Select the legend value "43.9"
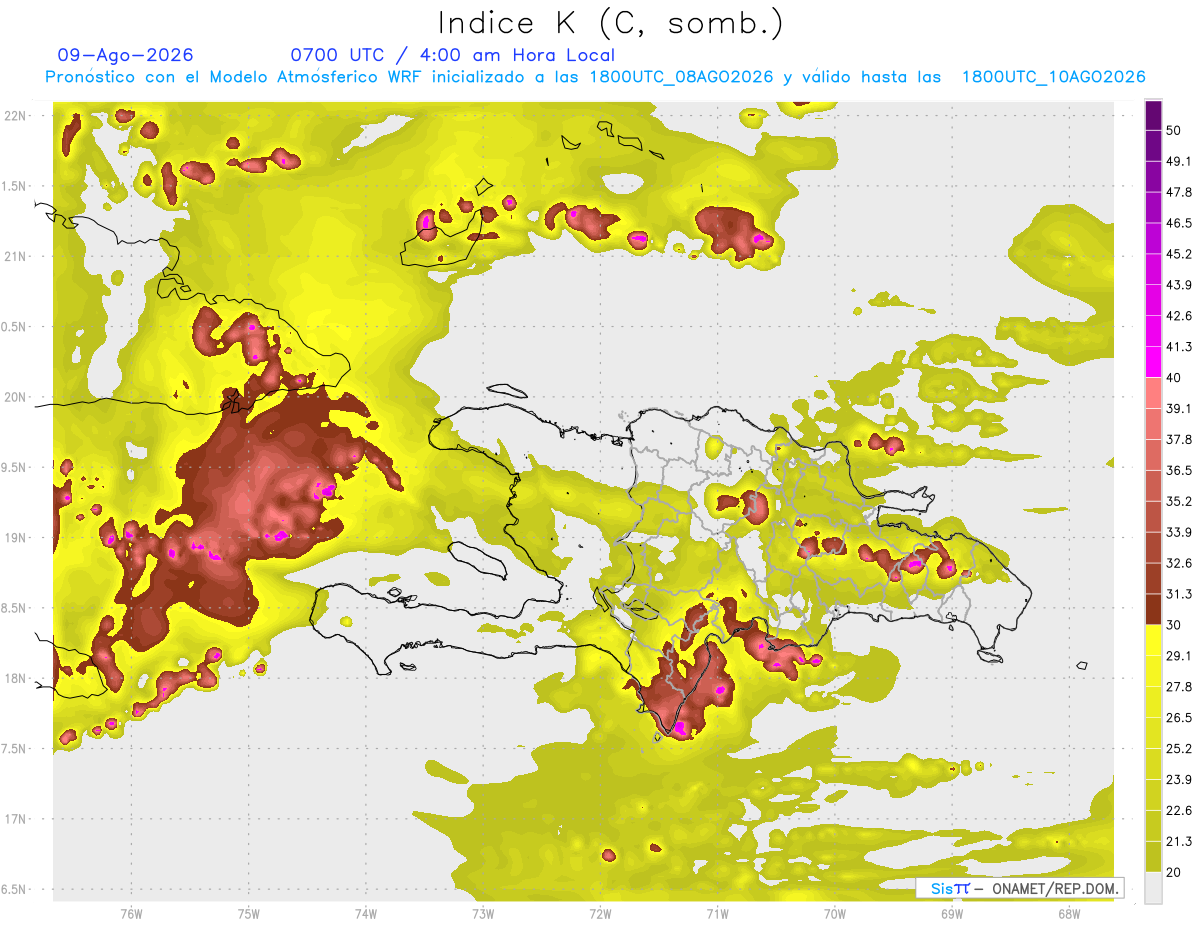1200x927 pixels. 1179,285
